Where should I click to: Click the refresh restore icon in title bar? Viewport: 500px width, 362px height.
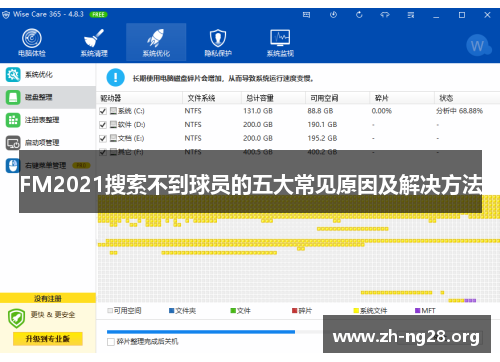[359, 15]
